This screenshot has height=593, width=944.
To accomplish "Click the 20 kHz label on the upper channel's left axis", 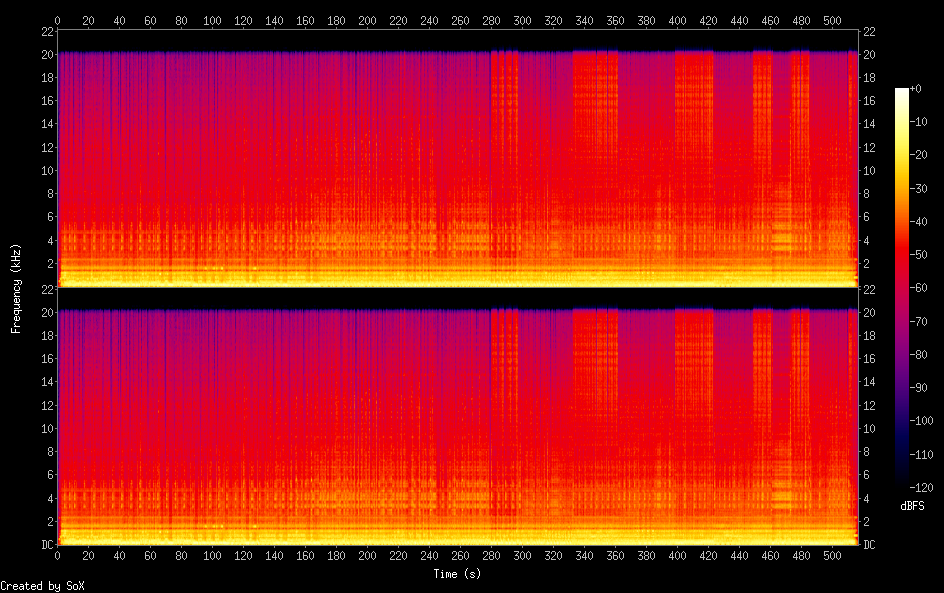I will [45, 54].
